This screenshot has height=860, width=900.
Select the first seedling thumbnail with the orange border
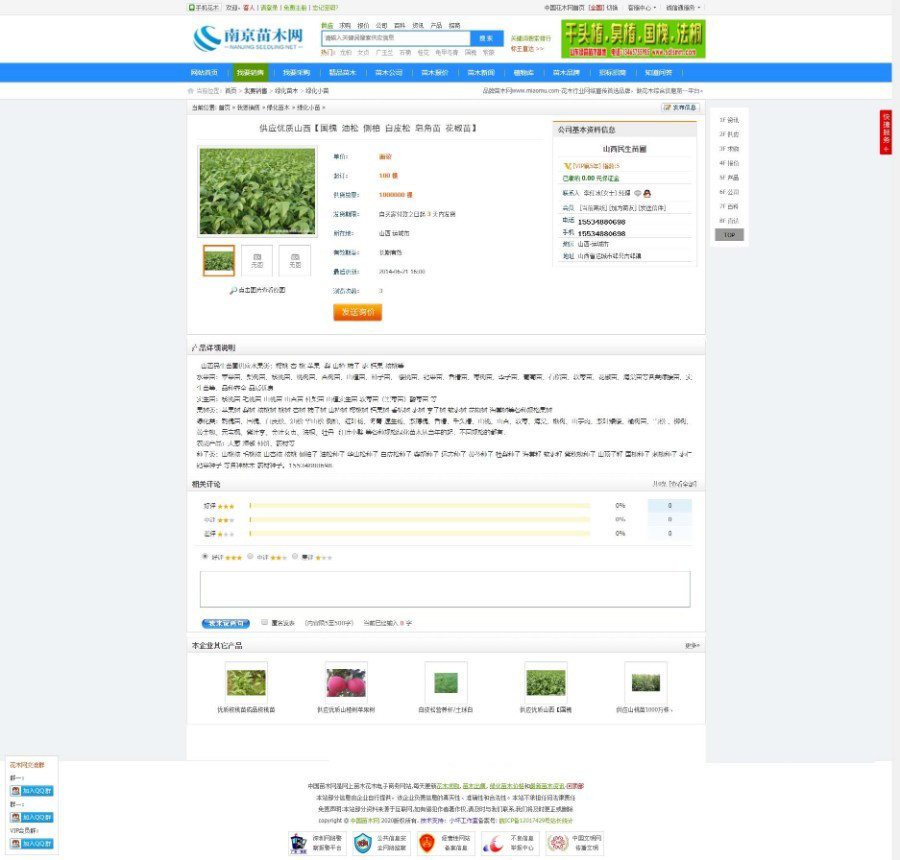click(219, 261)
